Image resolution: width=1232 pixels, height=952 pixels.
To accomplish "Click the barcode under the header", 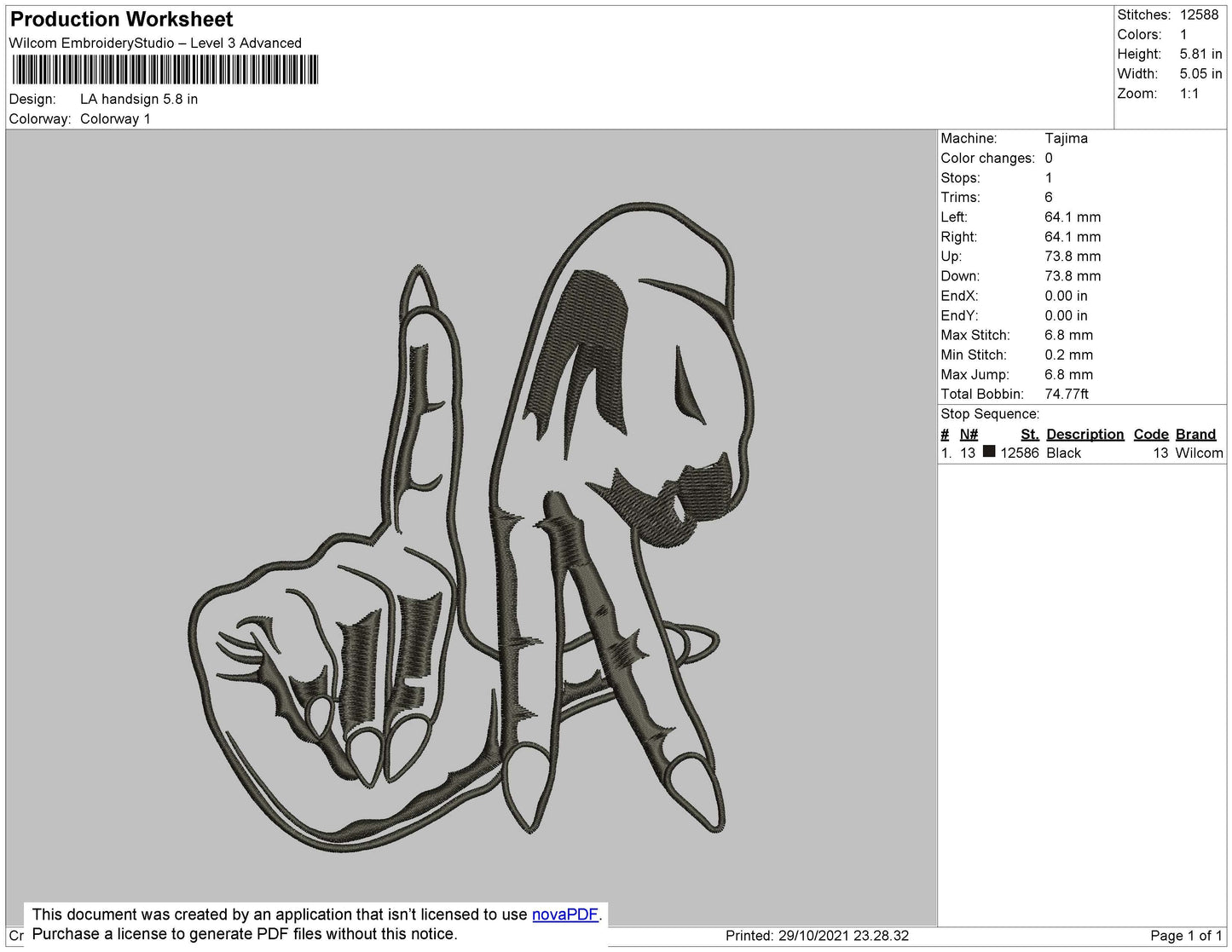I will pos(165,70).
